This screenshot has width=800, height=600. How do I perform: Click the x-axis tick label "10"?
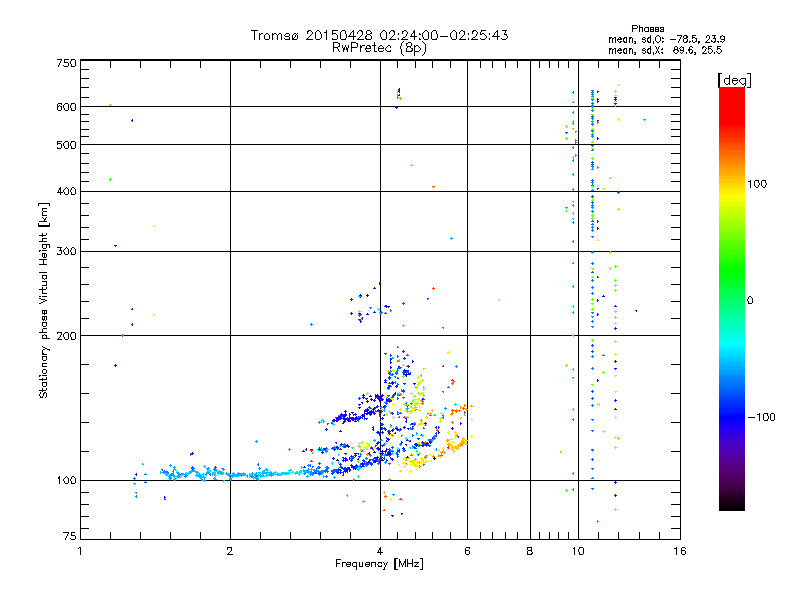(x=578, y=551)
